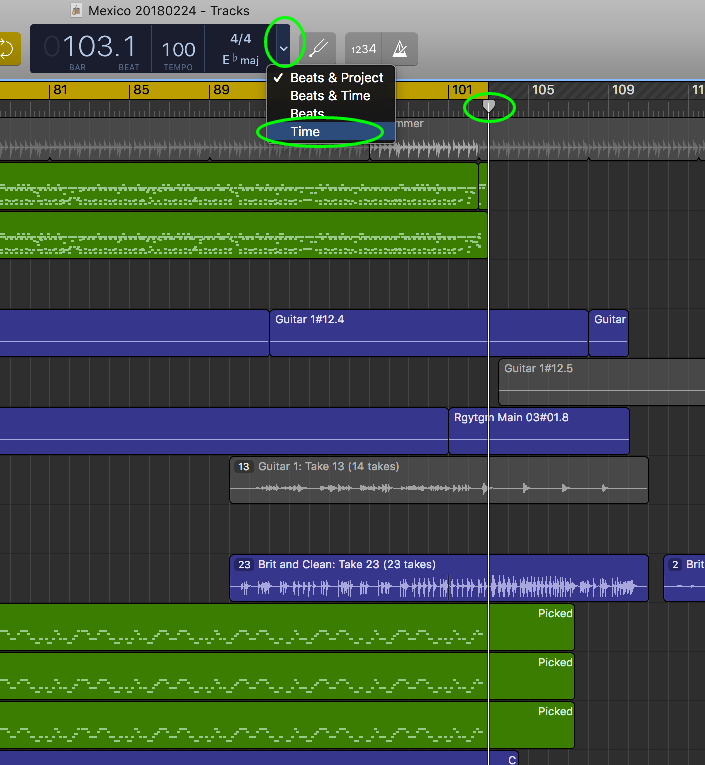Select the first Picked MIDI region
Image resolution: width=705 pixels, height=765 pixels.
tap(287, 627)
